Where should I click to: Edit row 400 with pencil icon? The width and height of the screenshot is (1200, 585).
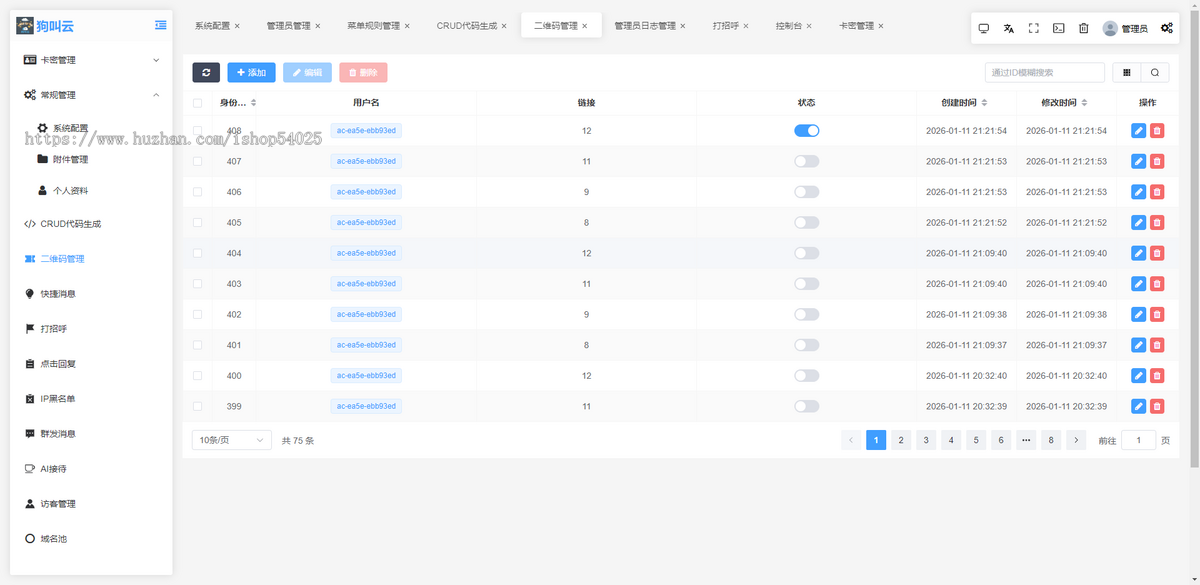(x=1138, y=376)
